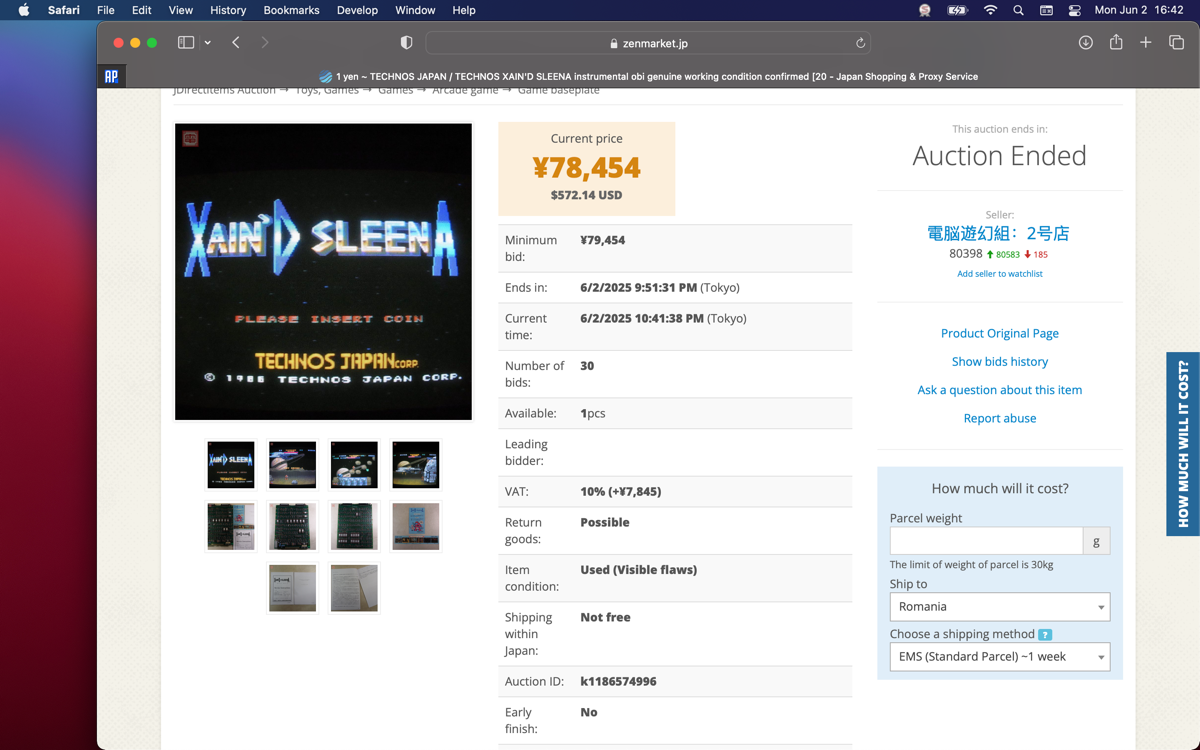Click the item condition Used (Visible flaws)
The image size is (1200, 750).
(x=639, y=570)
